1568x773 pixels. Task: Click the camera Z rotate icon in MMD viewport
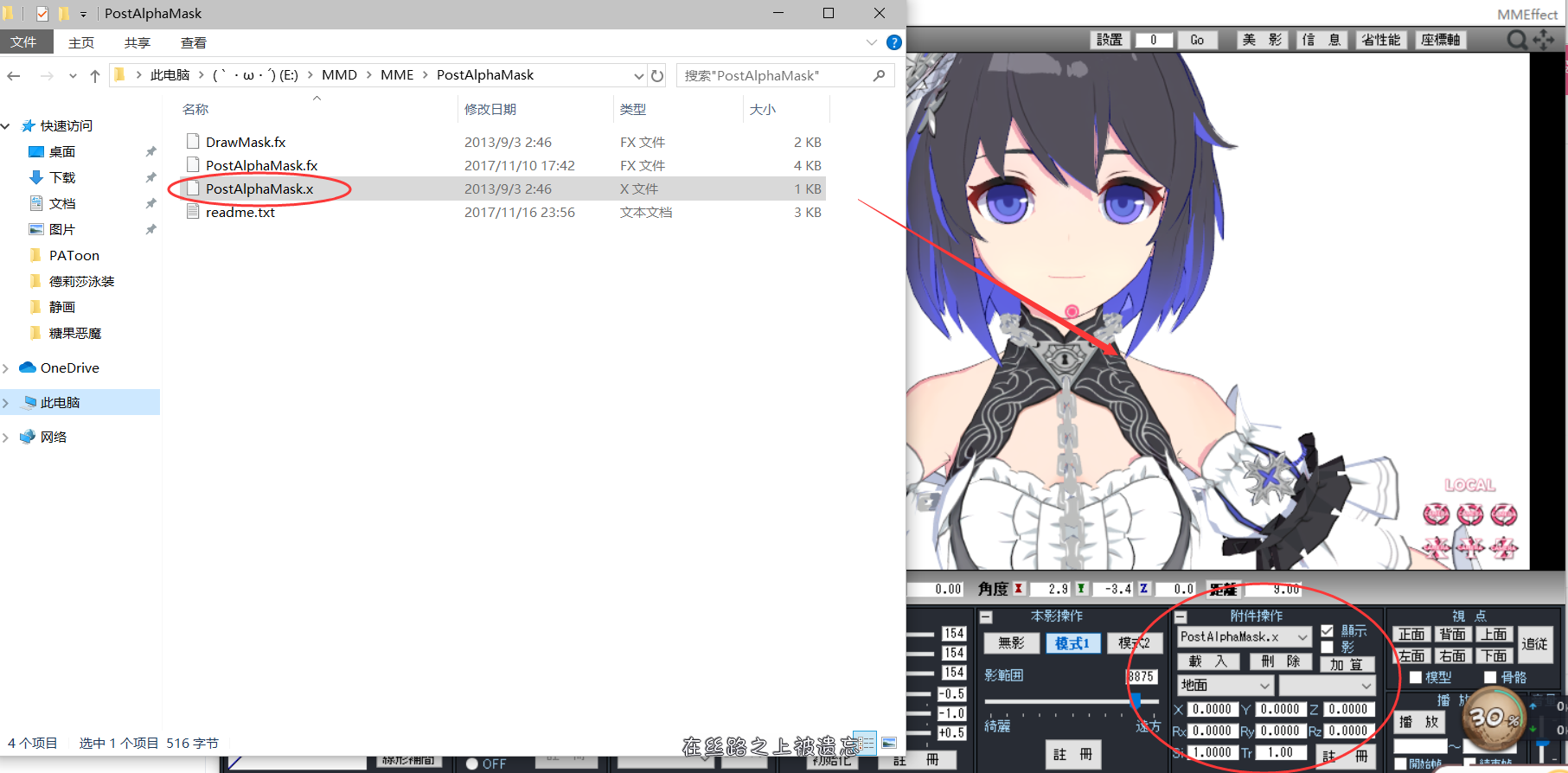(1504, 515)
